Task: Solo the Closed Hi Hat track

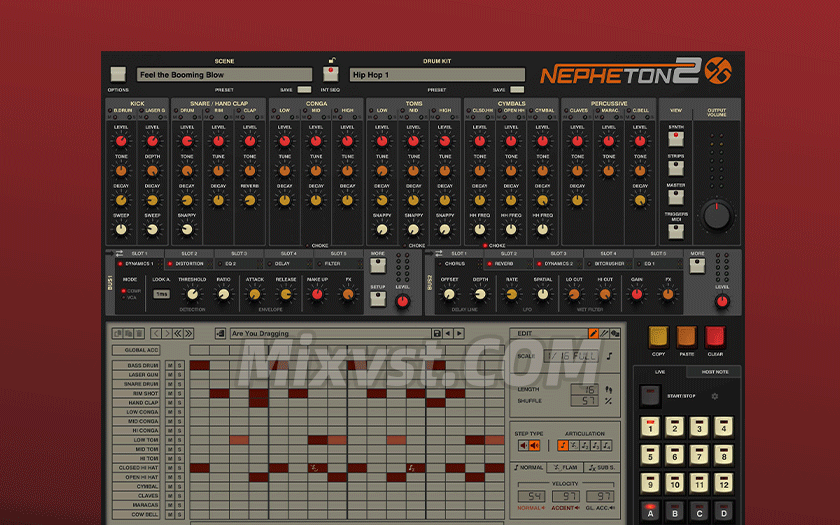Action: click(180, 467)
